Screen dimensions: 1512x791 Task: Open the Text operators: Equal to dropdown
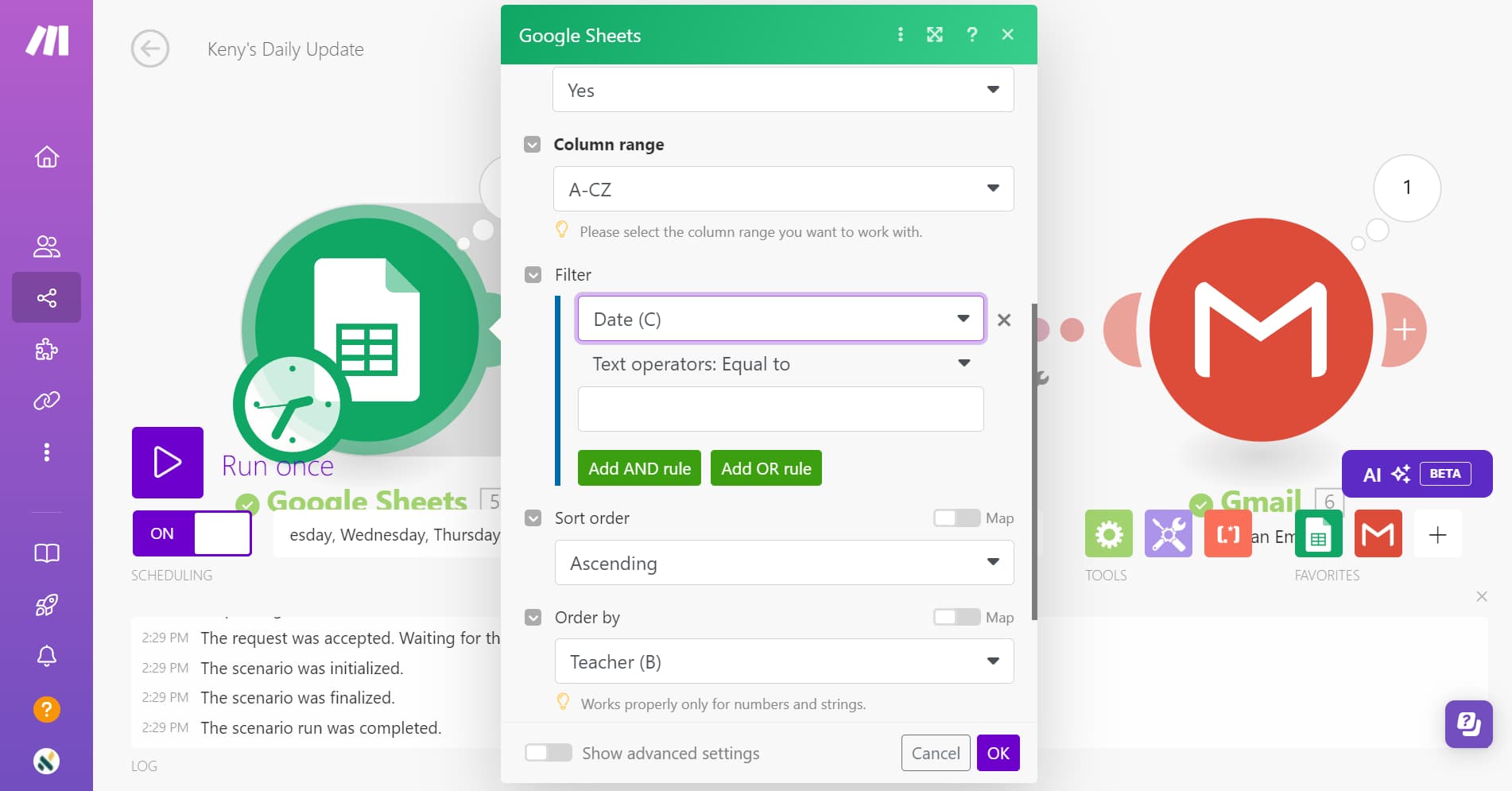tap(781, 364)
